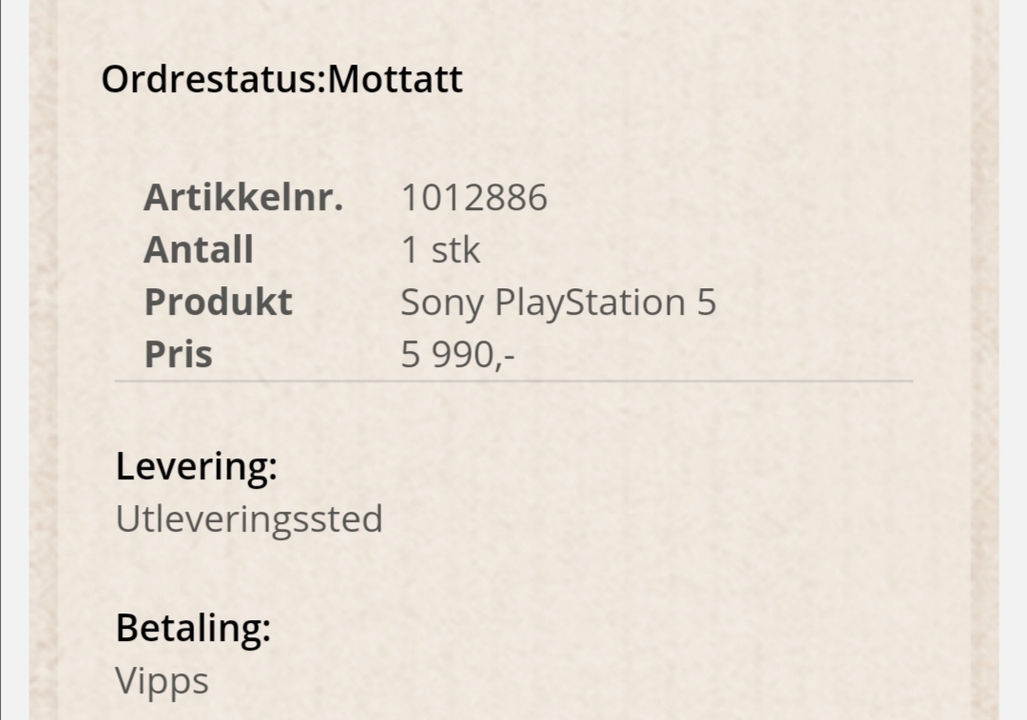Click the Ordrestatus:Mottatt heading

[x=282, y=80]
